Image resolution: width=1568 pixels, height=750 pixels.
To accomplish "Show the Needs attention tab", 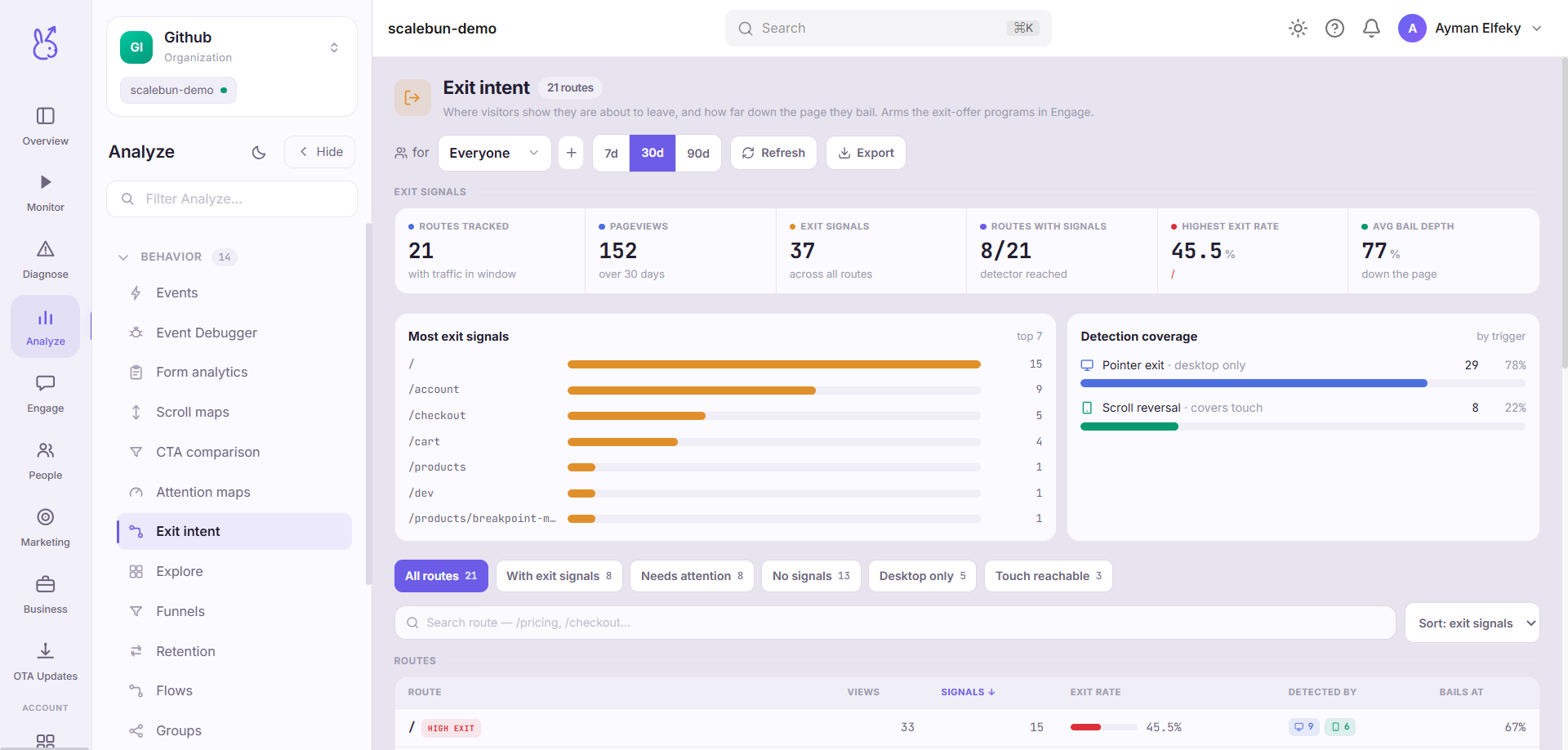I will coord(693,576).
